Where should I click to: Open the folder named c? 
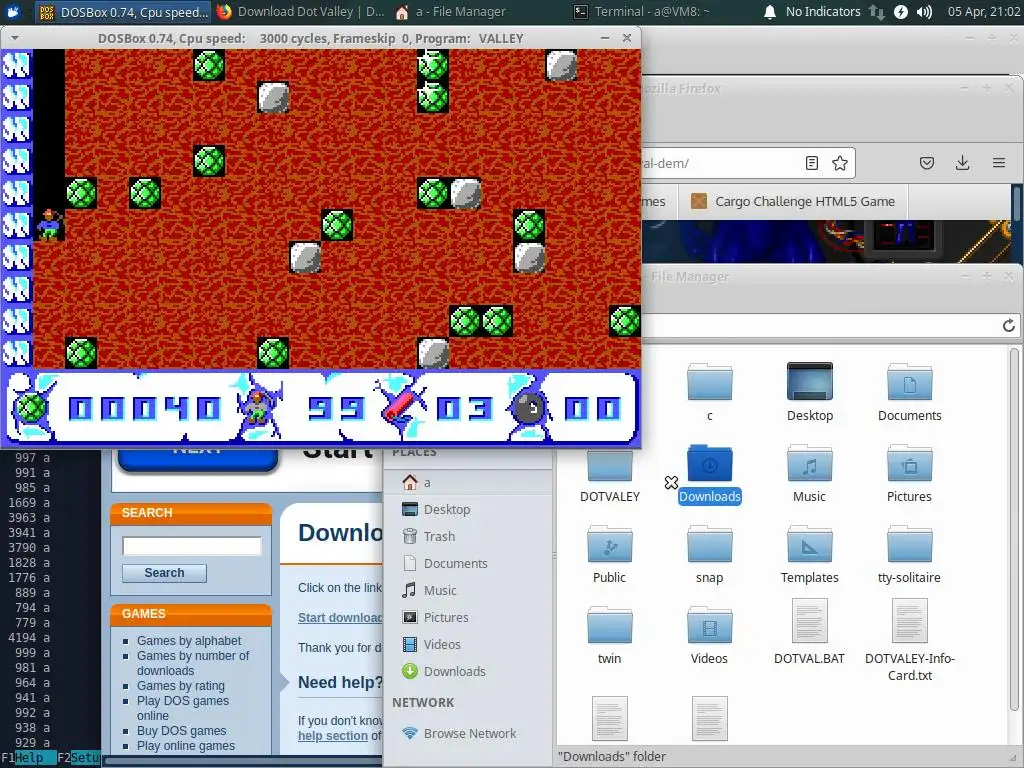709,381
